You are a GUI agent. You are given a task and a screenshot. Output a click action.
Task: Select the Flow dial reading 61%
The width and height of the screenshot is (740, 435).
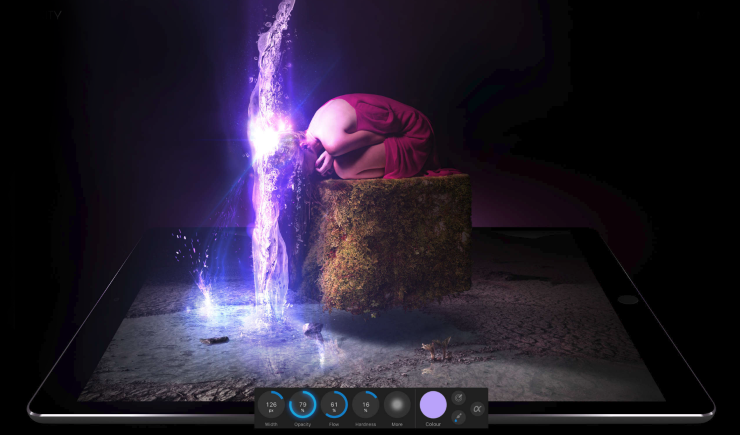pyautogui.click(x=334, y=405)
